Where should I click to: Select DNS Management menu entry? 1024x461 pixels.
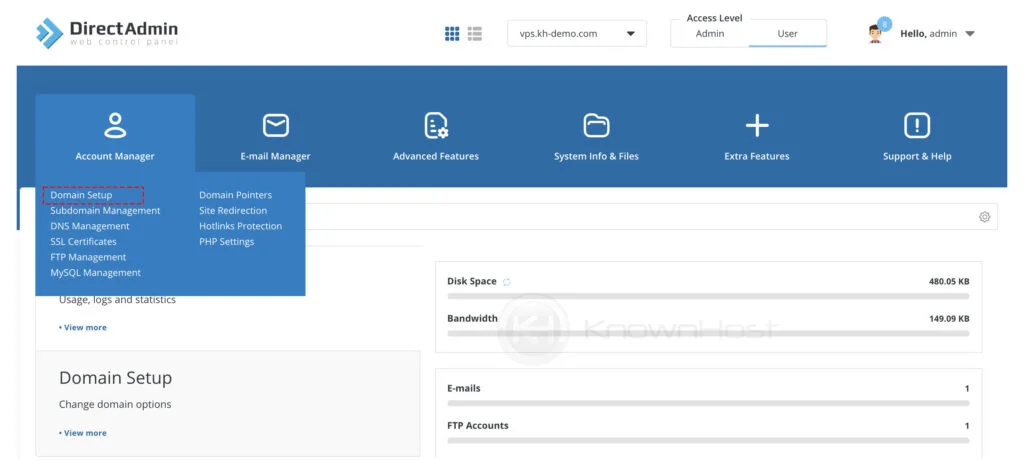[90, 226]
